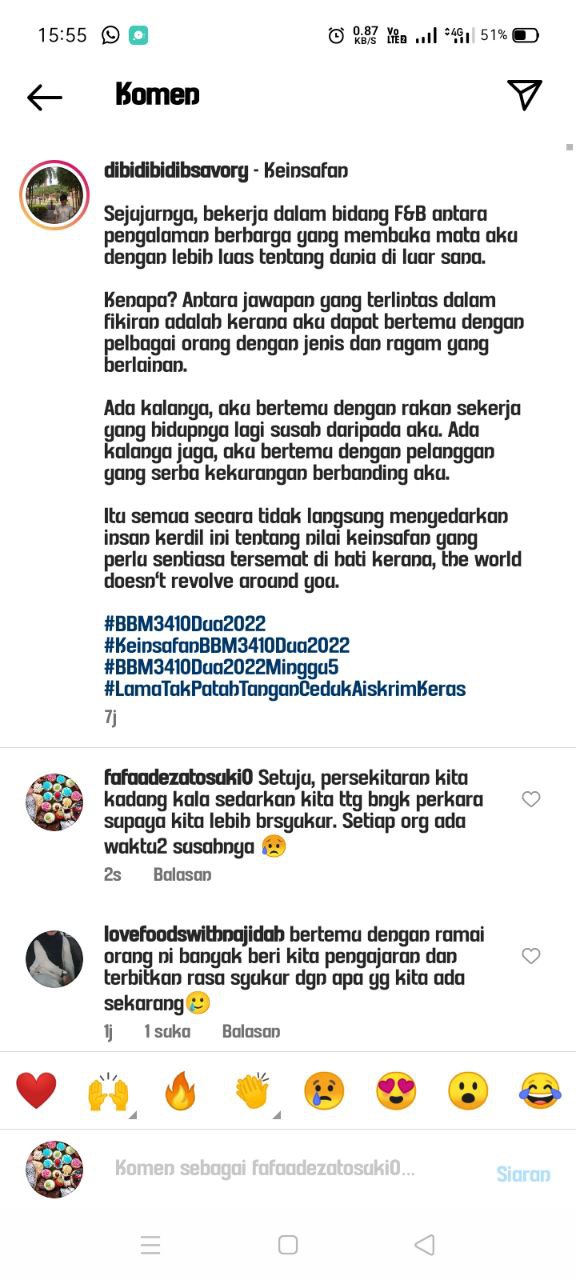Tap the Siaran post button
Screen dimensions: 576x1280
click(x=523, y=1174)
